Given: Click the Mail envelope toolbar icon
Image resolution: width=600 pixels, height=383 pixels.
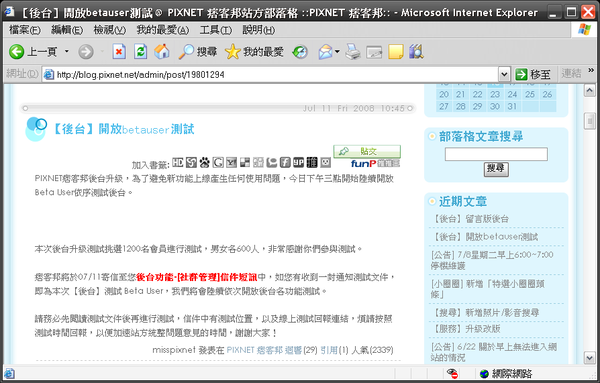Looking at the screenshot, I should pos(325,52).
